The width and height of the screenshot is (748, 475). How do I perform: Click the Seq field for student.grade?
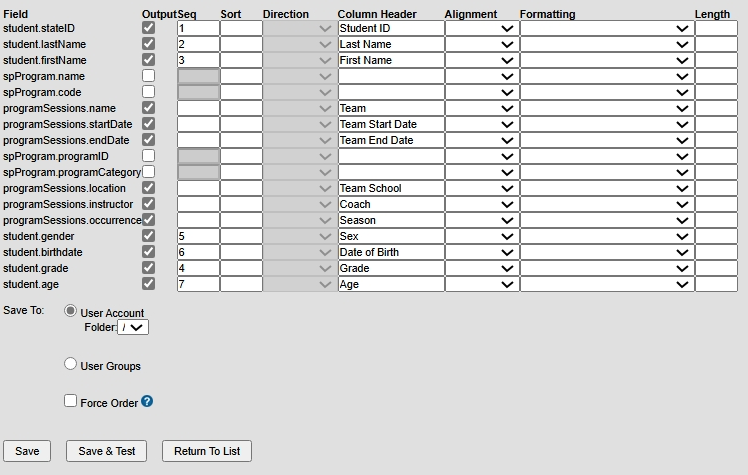click(x=198, y=268)
